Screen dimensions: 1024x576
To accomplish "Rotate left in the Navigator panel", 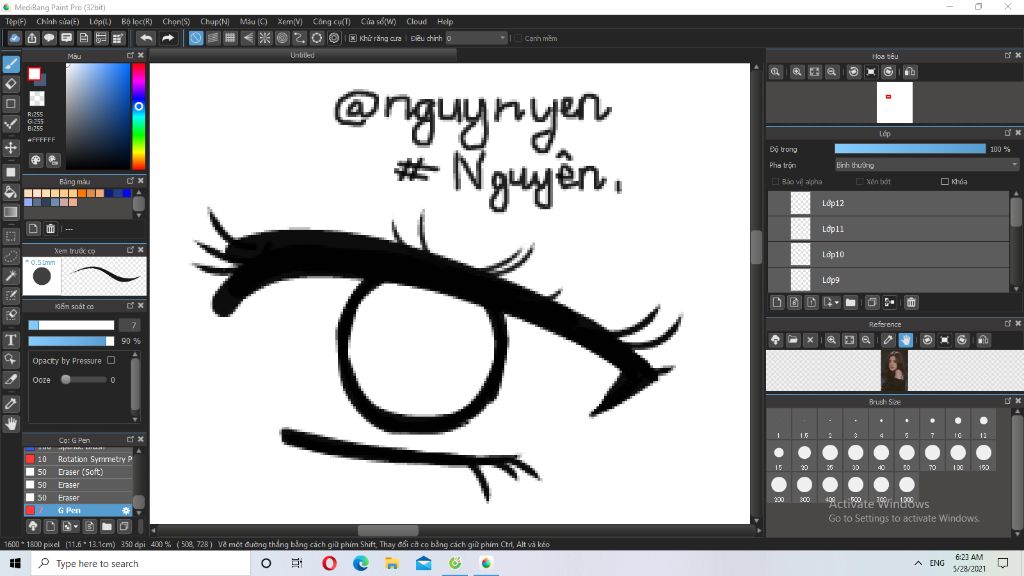I will (x=854, y=72).
